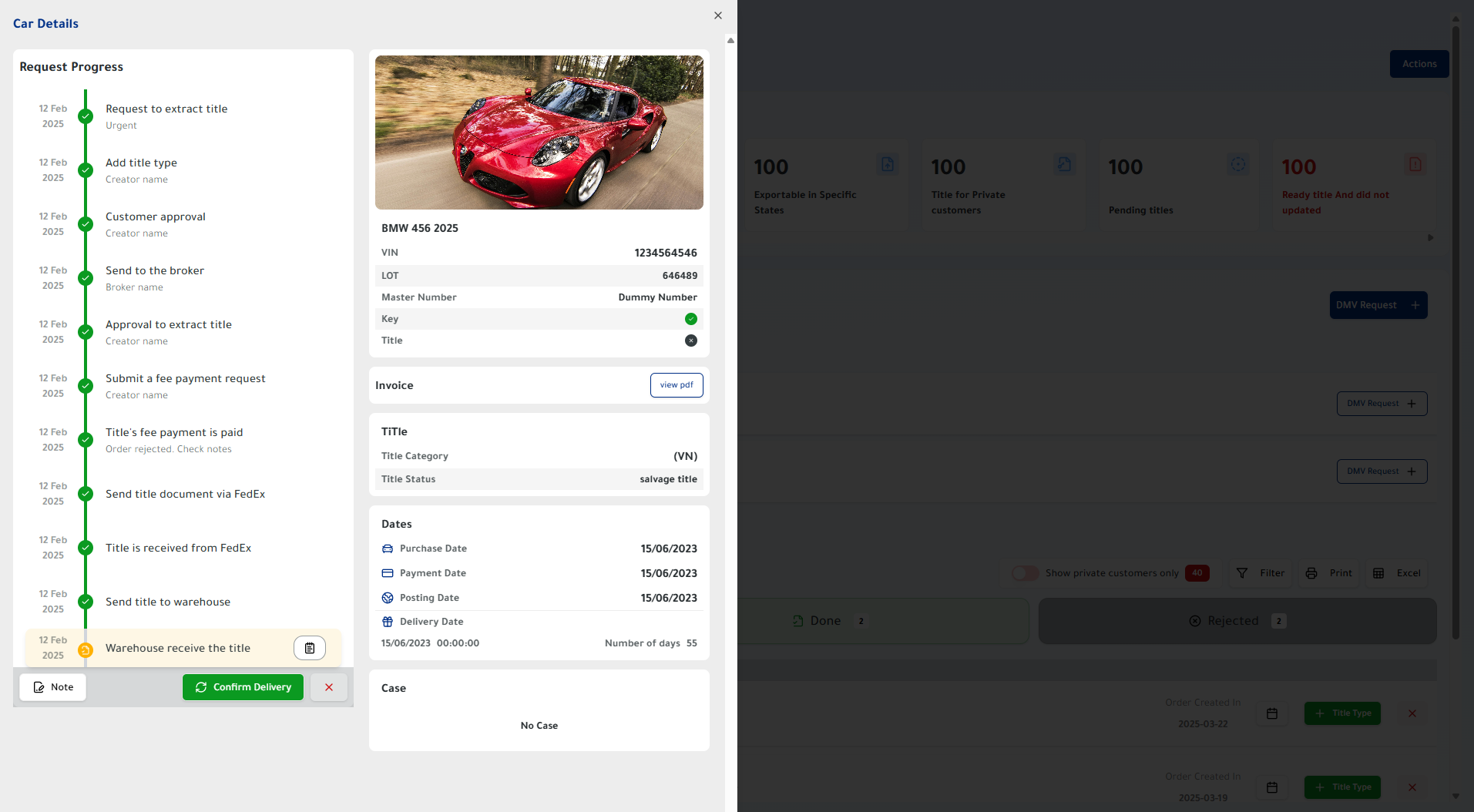Viewport: 1474px width, 812px height.
Task: Click Title Type button for order 2025-03-22
Action: point(1342,713)
